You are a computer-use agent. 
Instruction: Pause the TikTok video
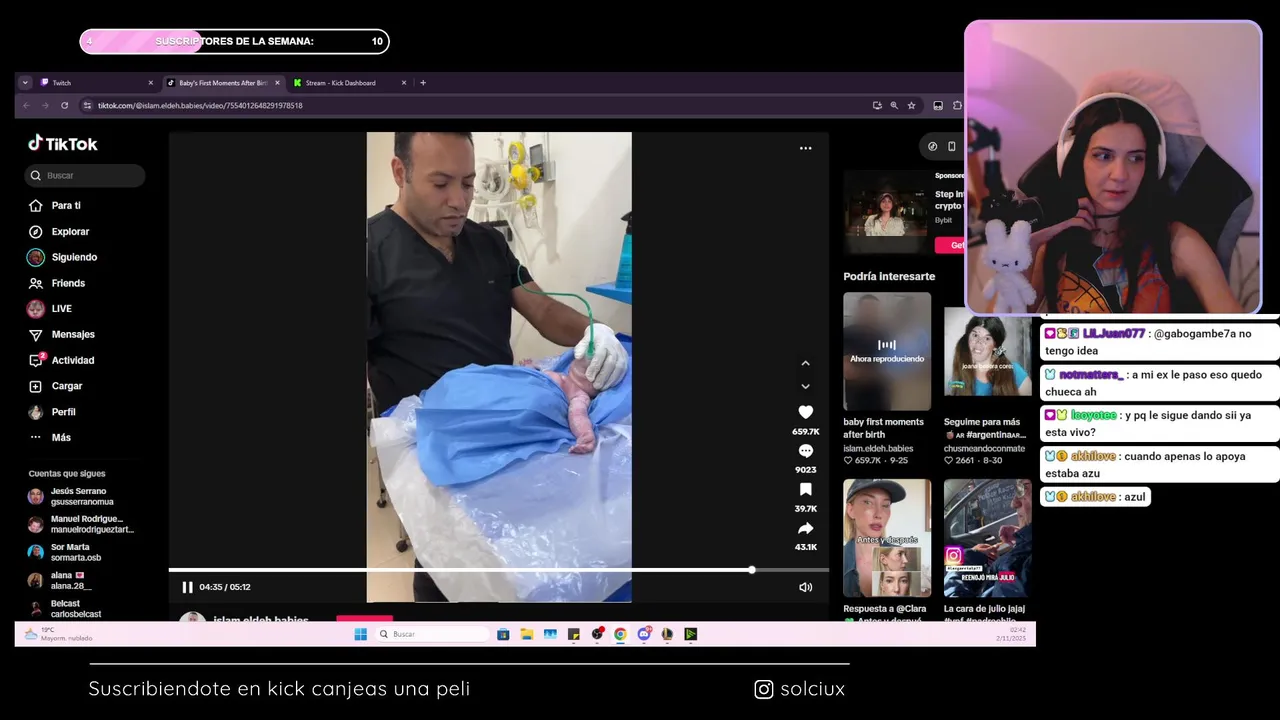pyautogui.click(x=187, y=587)
